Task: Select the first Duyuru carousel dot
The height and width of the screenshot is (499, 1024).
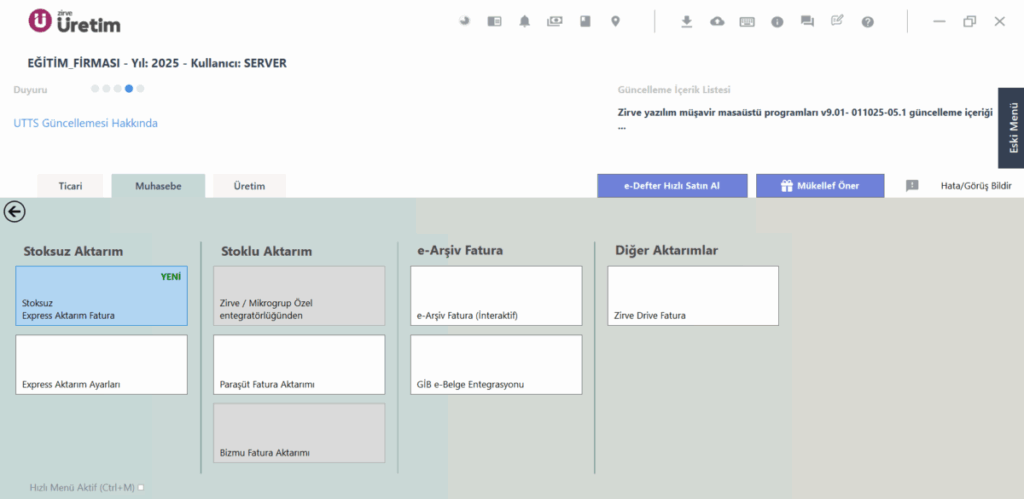Action: click(95, 89)
